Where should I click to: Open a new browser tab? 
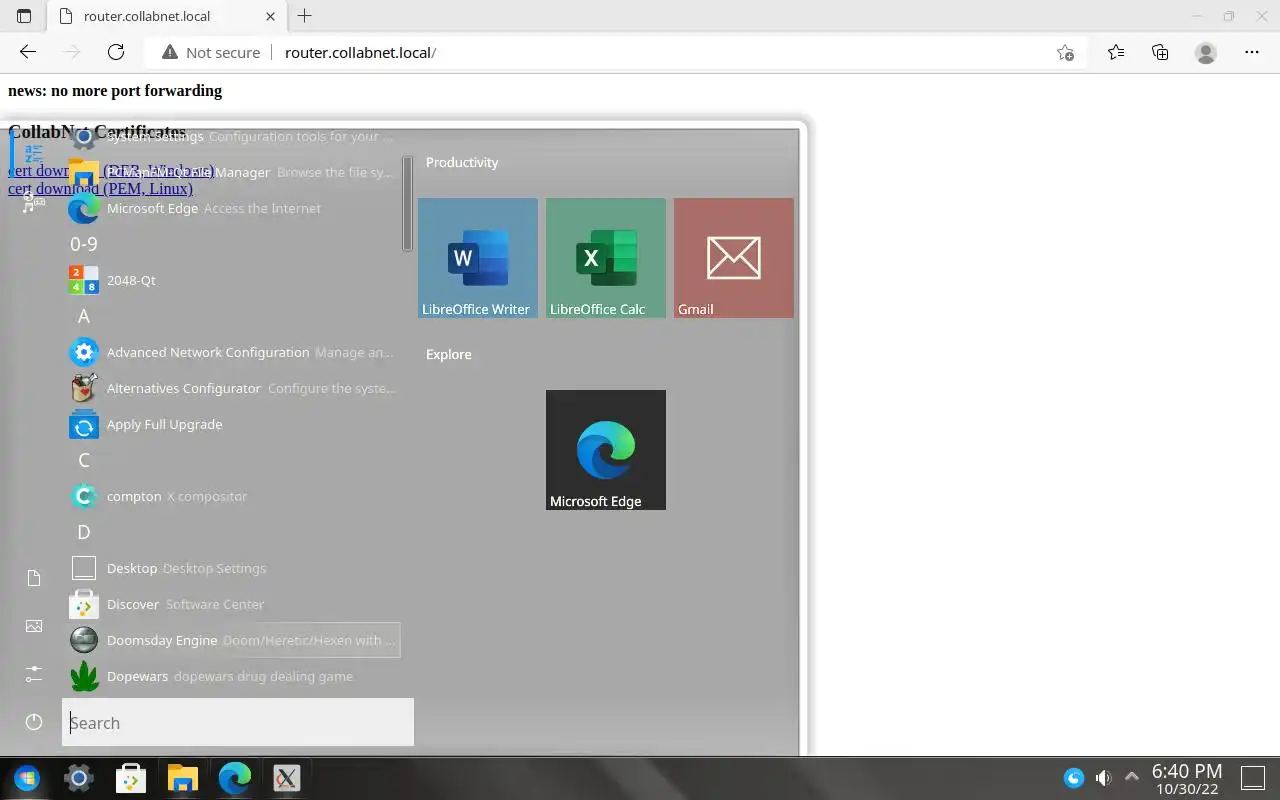[x=305, y=16]
